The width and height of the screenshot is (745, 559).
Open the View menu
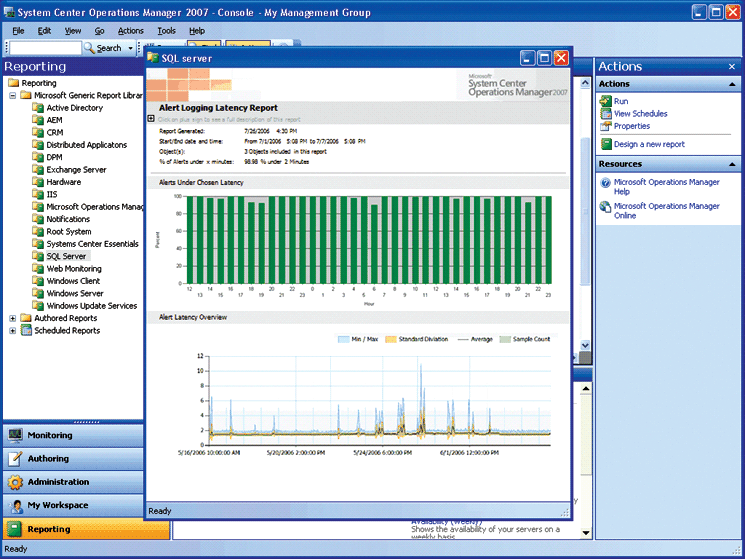[73, 31]
